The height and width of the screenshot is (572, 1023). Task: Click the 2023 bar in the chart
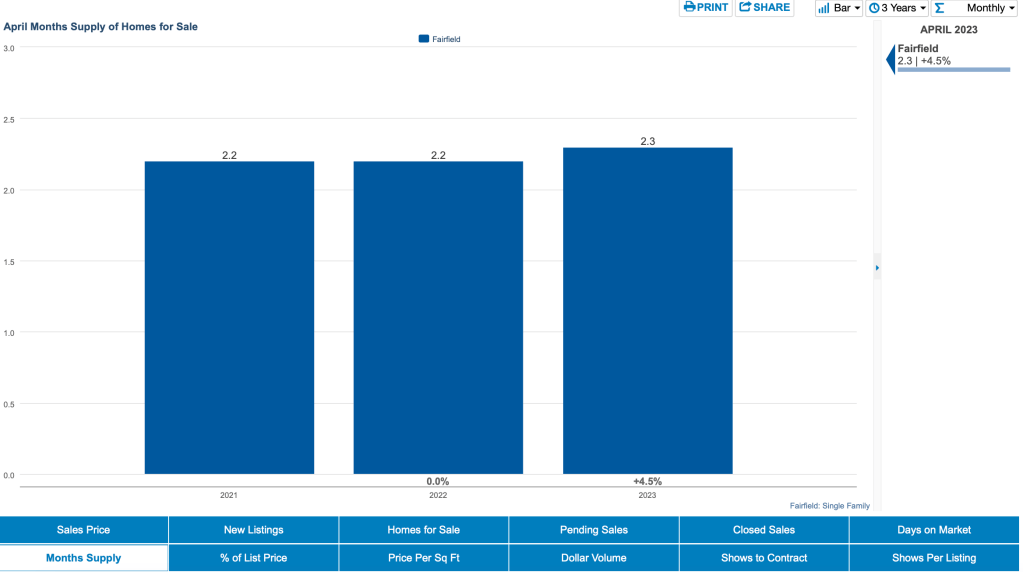pyautogui.click(x=647, y=310)
